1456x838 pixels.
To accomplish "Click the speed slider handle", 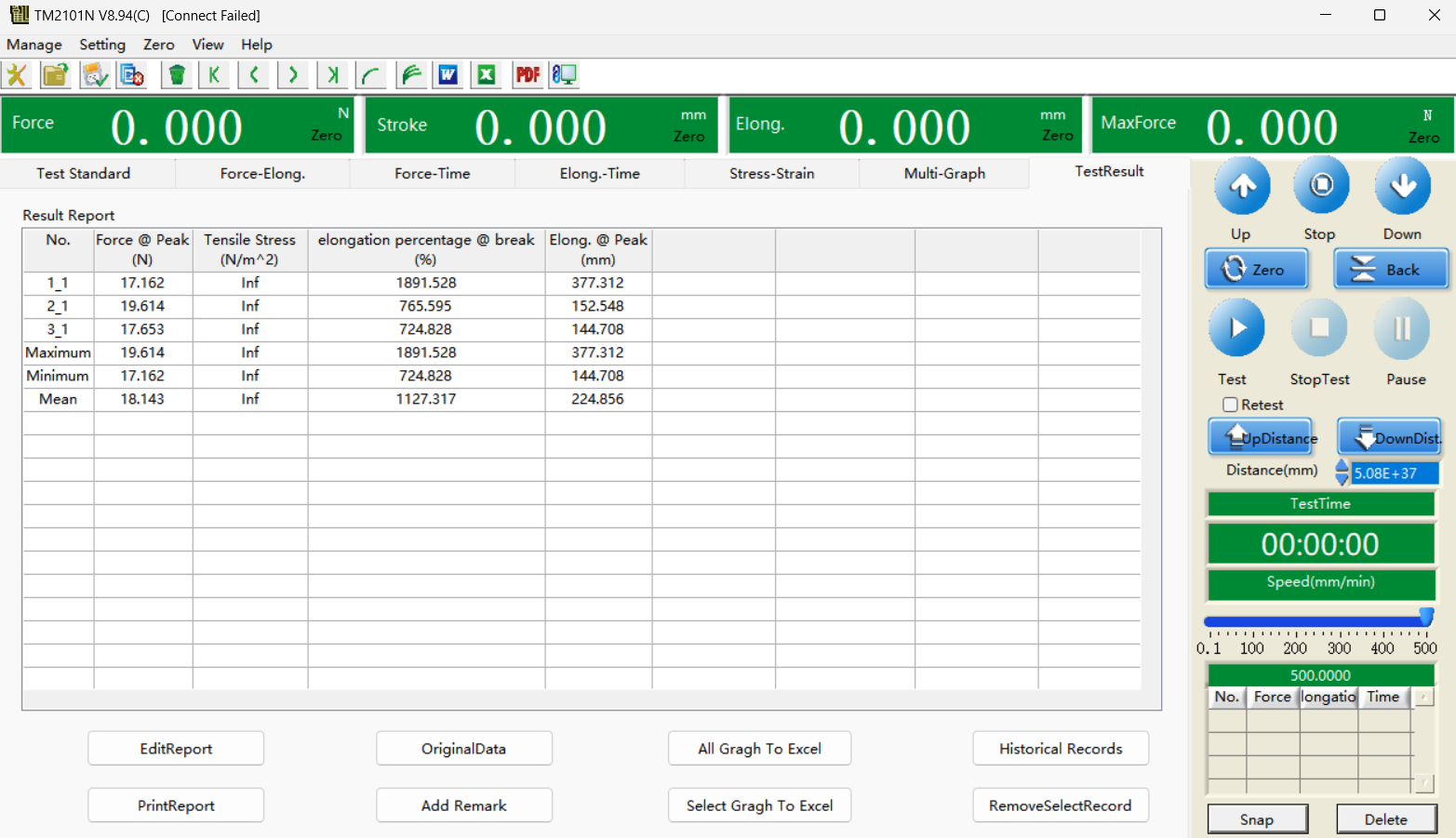I will pos(1425,619).
